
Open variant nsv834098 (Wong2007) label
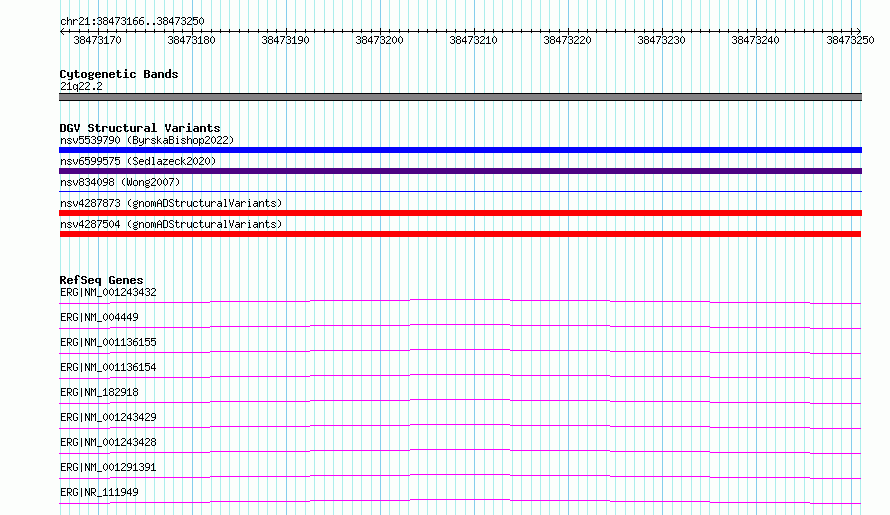[x=120, y=182]
